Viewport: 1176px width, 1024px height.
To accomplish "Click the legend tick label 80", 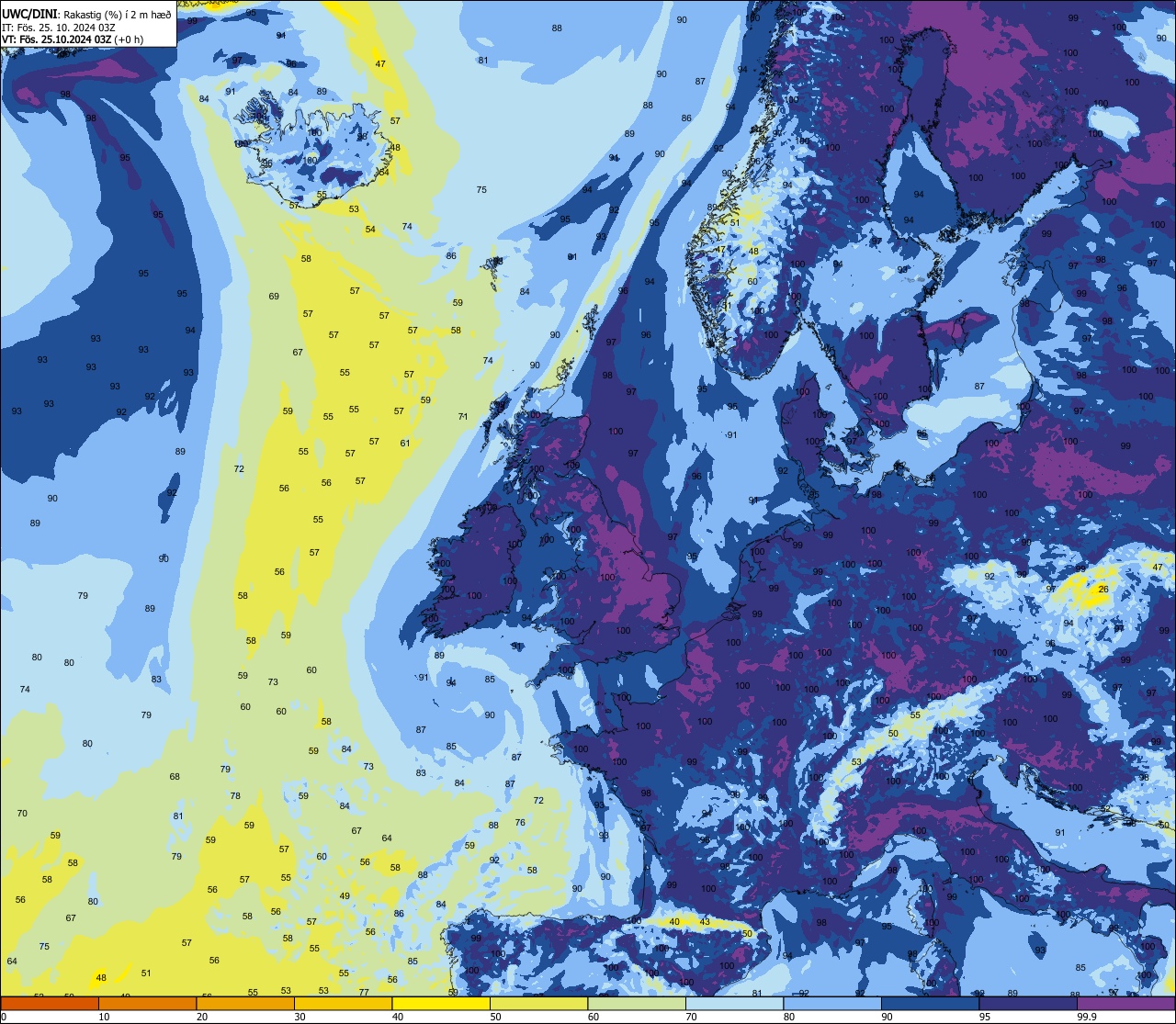I will pyautogui.click(x=789, y=1017).
